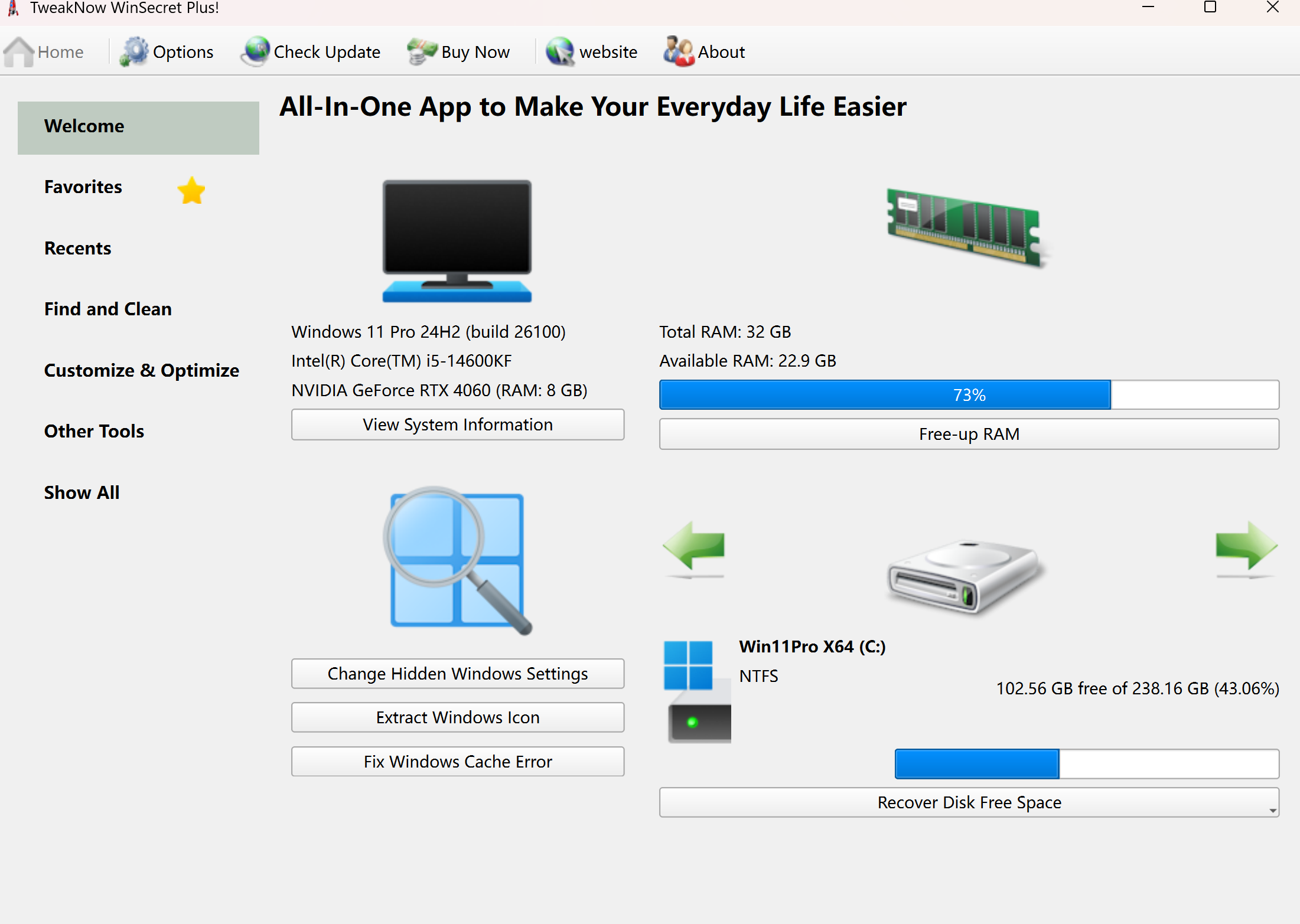Click the Home toolbar label

click(x=61, y=52)
